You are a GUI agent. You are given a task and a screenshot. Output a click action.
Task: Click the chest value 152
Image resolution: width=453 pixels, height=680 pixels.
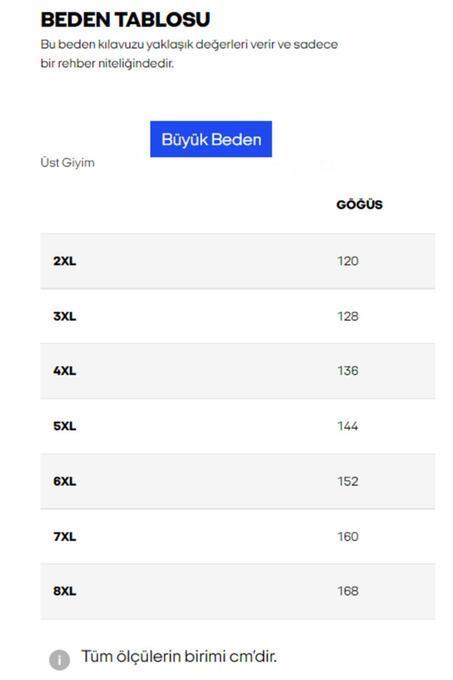(x=348, y=481)
